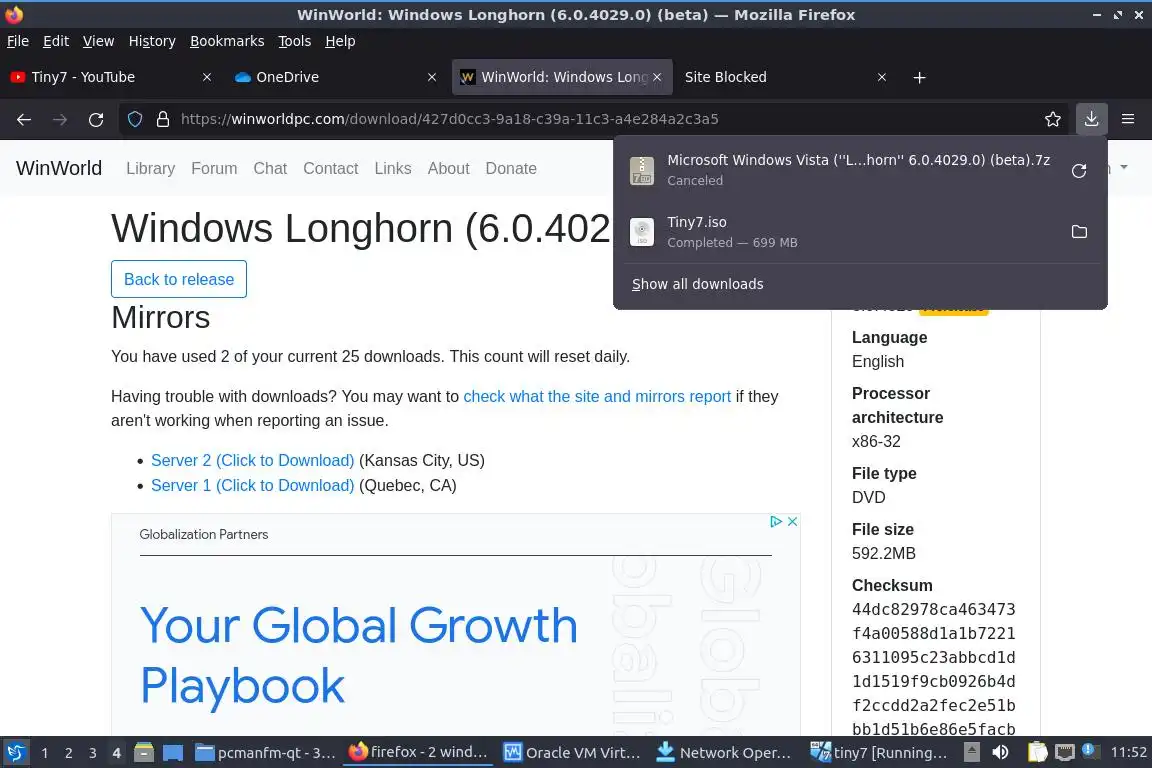Viewport: 1152px width, 768px height.
Task: Open the Tools menu
Action: 295,41
